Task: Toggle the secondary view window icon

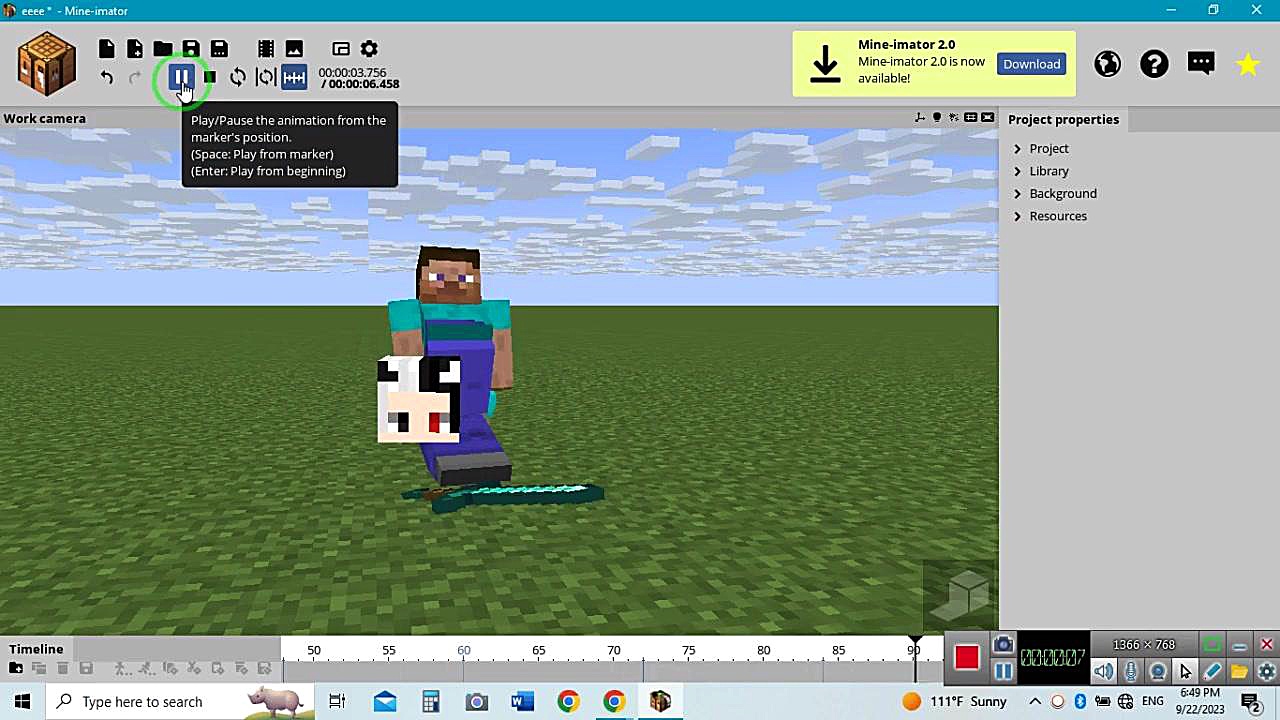Action: (x=341, y=49)
